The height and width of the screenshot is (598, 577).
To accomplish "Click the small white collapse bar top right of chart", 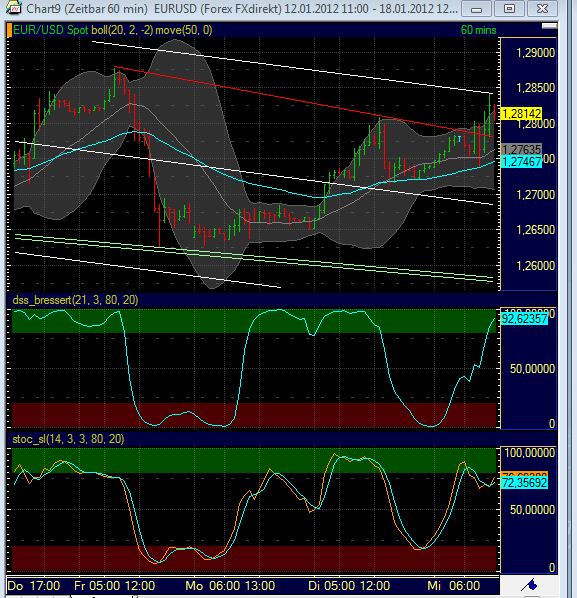I will 549,26.
